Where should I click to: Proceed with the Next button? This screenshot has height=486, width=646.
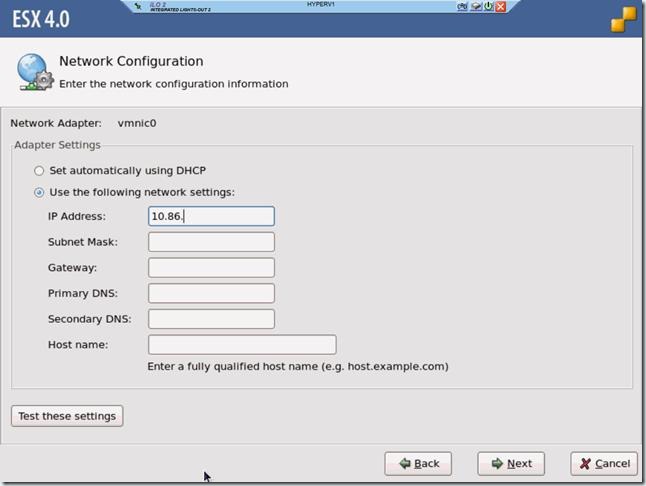(511, 464)
